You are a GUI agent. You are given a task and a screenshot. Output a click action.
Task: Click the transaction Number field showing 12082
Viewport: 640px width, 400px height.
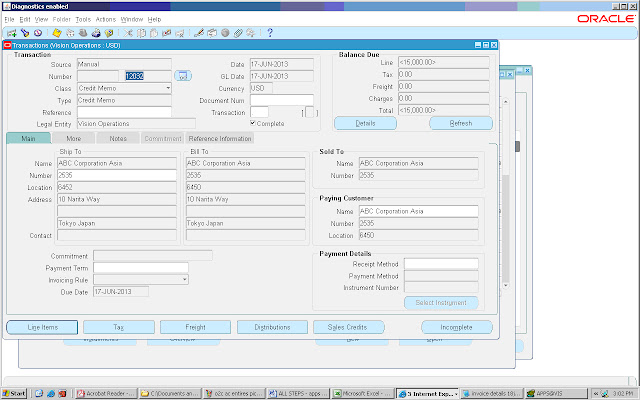tap(148, 76)
